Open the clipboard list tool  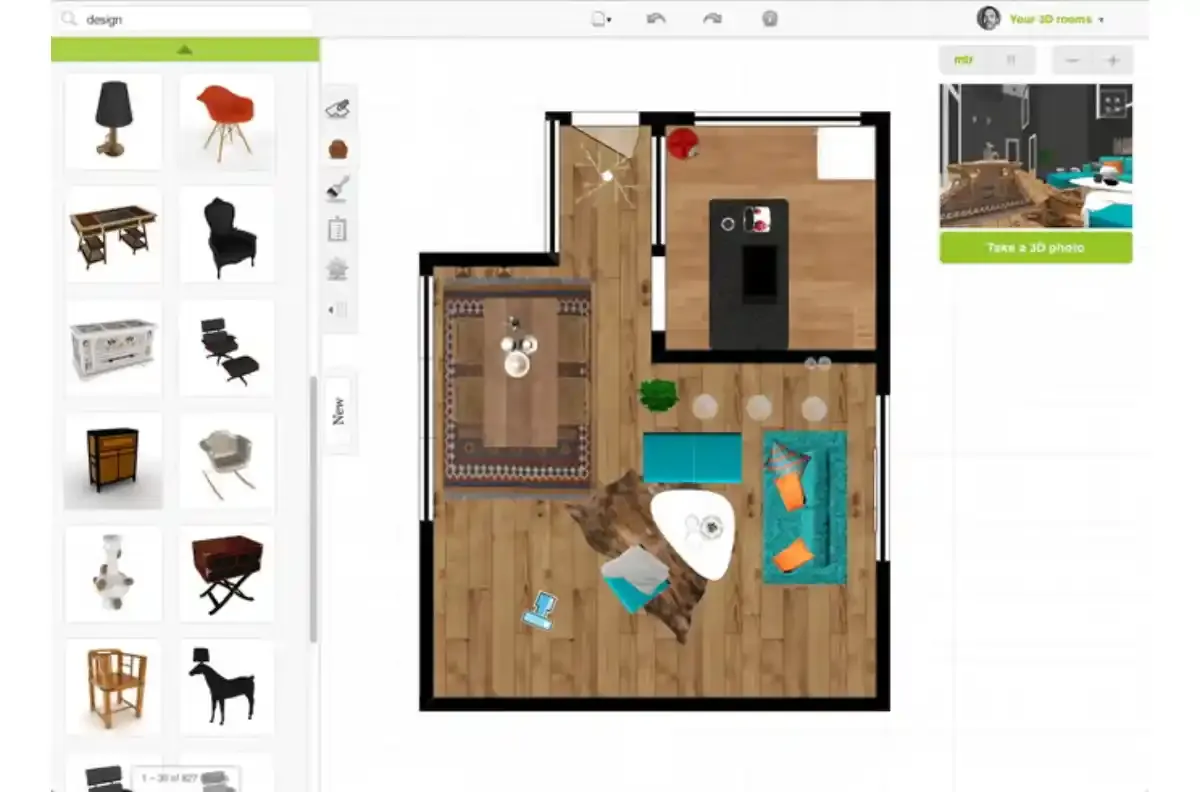(x=337, y=229)
